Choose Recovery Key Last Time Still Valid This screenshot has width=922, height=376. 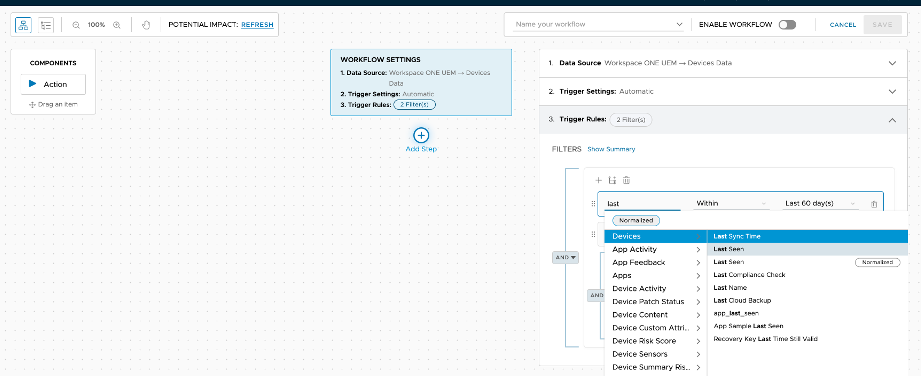tap(807, 339)
